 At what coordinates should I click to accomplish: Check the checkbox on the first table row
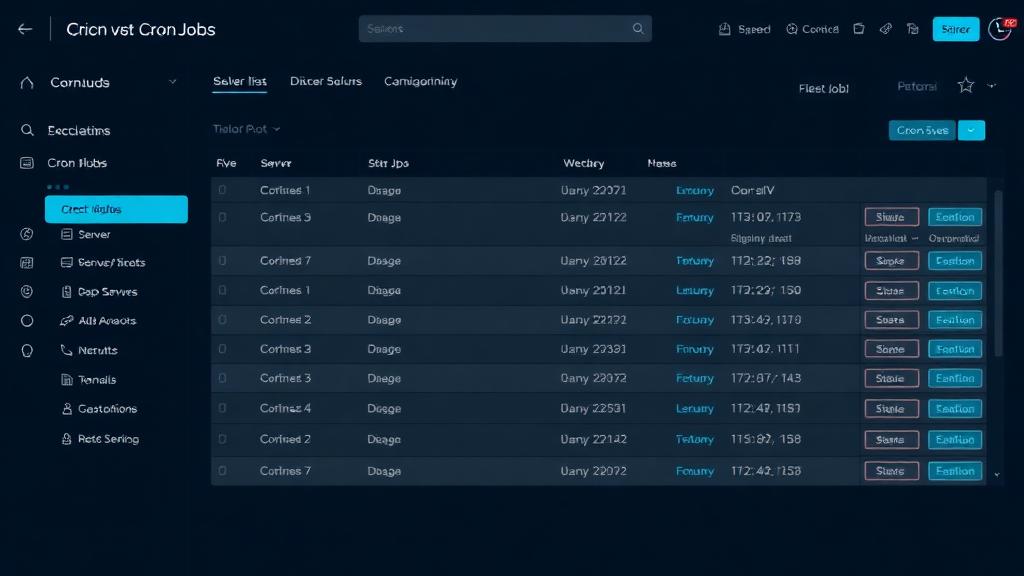(222, 188)
